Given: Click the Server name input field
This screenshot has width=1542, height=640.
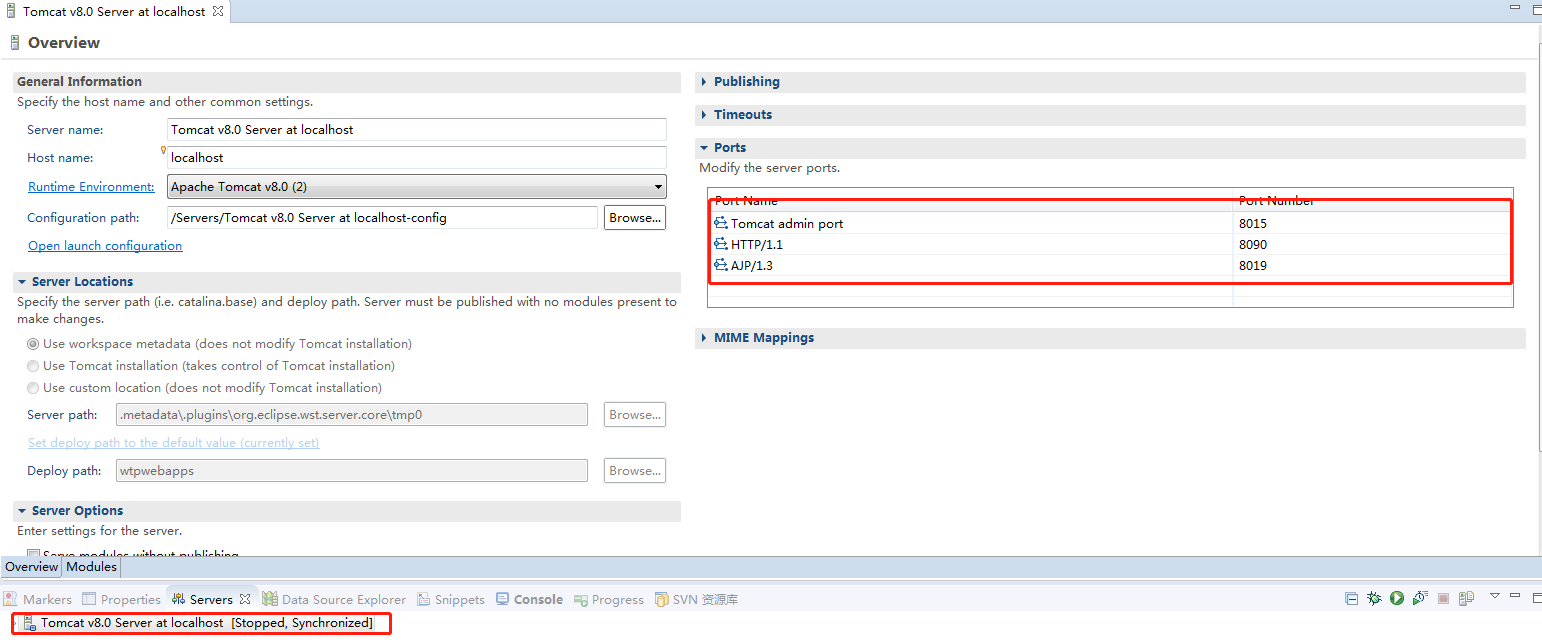Looking at the screenshot, I should (417, 130).
